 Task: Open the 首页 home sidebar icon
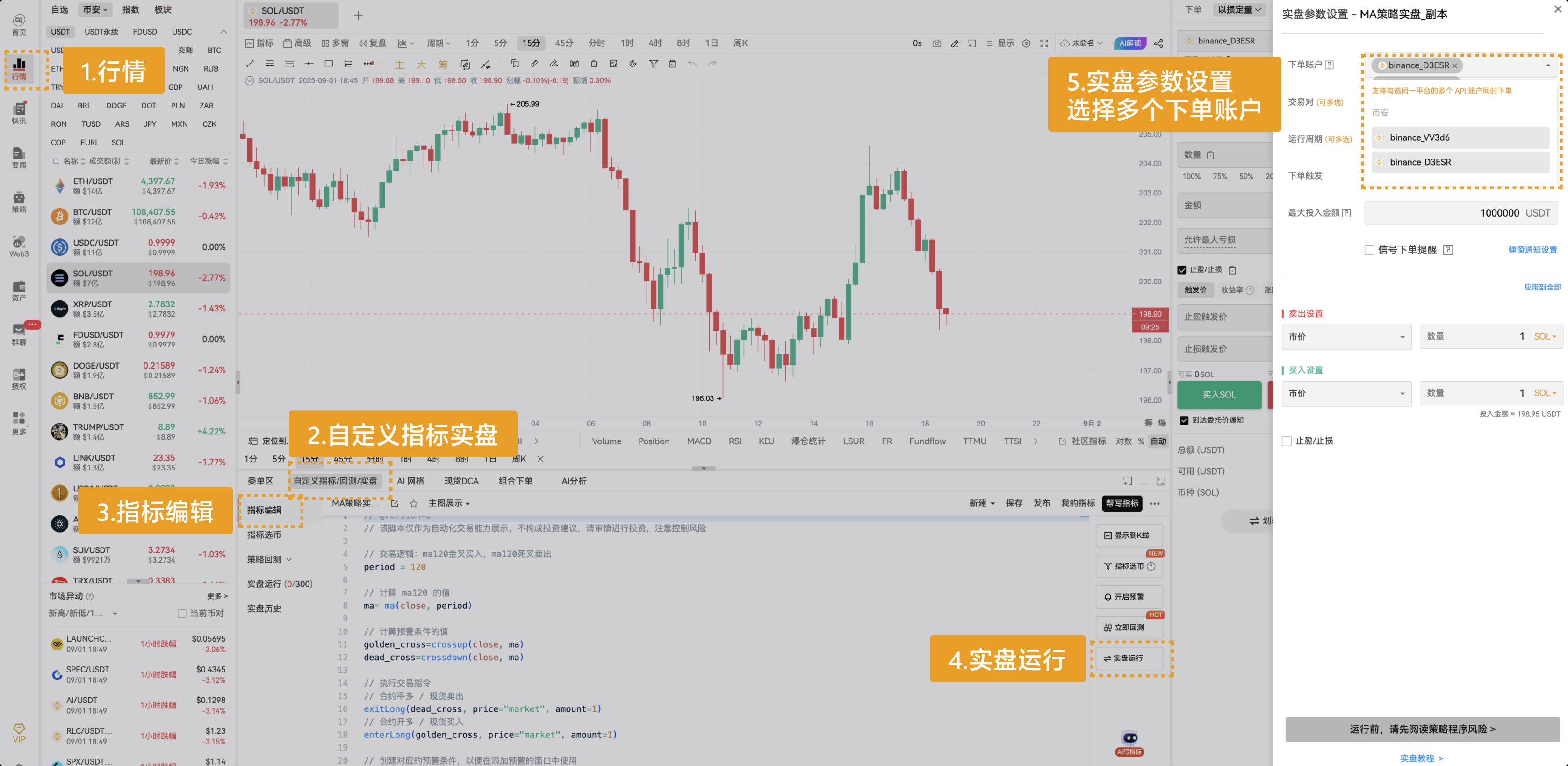pyautogui.click(x=19, y=25)
